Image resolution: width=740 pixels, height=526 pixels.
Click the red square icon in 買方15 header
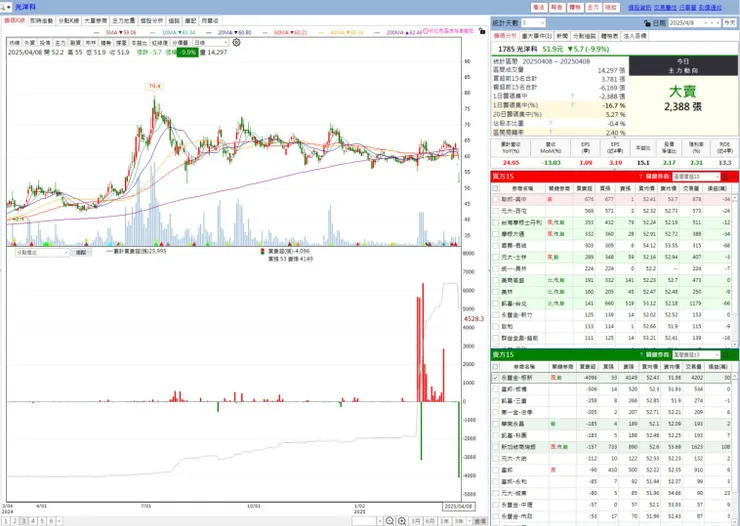point(725,176)
